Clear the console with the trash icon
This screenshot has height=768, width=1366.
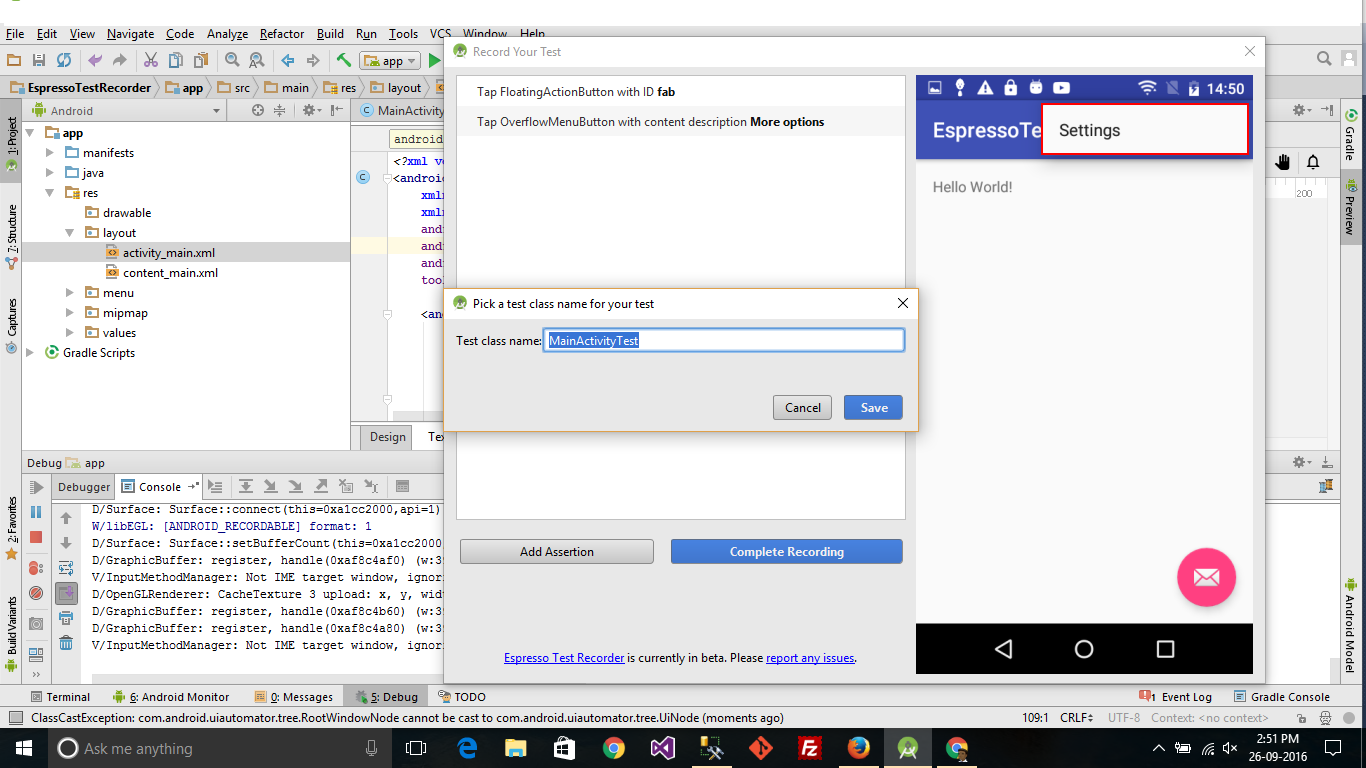(66, 643)
